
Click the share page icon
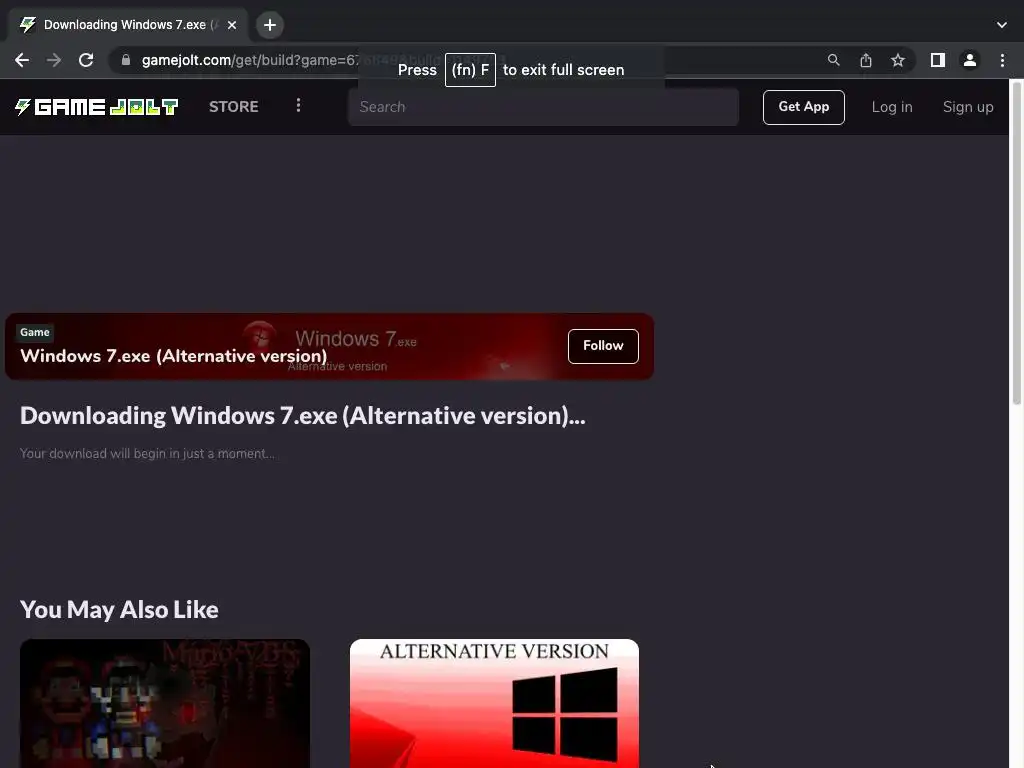[x=866, y=60]
